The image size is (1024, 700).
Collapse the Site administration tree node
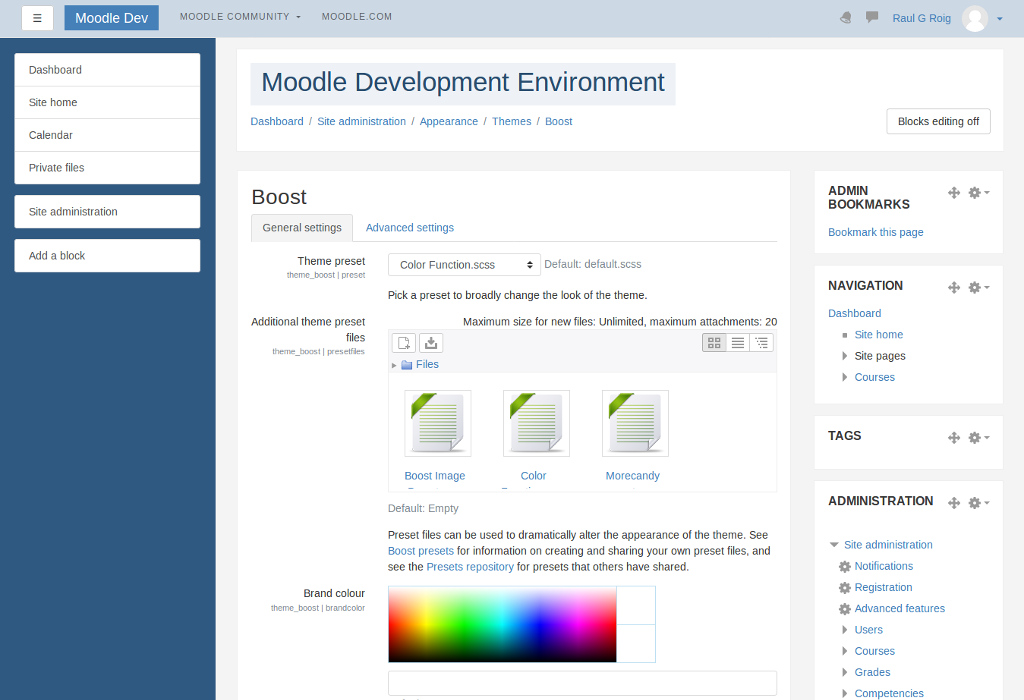click(834, 545)
